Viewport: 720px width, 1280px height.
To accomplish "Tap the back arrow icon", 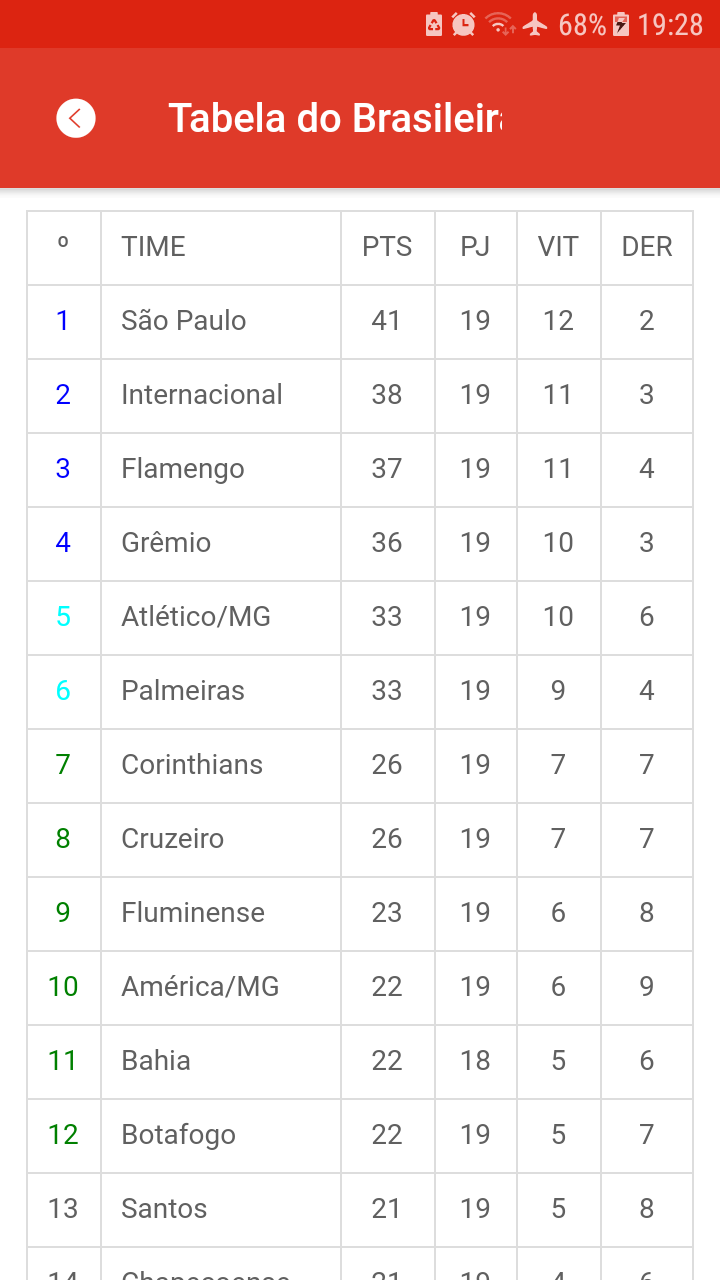I will click(76, 118).
